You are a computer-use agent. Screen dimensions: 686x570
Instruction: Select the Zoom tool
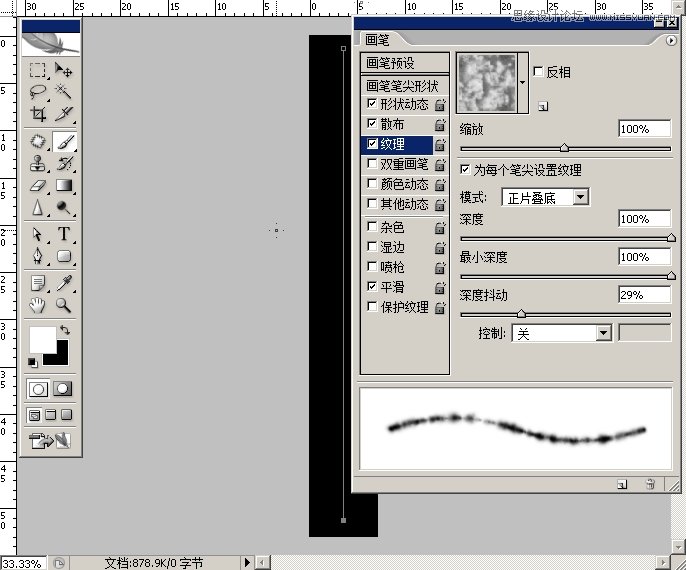coord(64,305)
